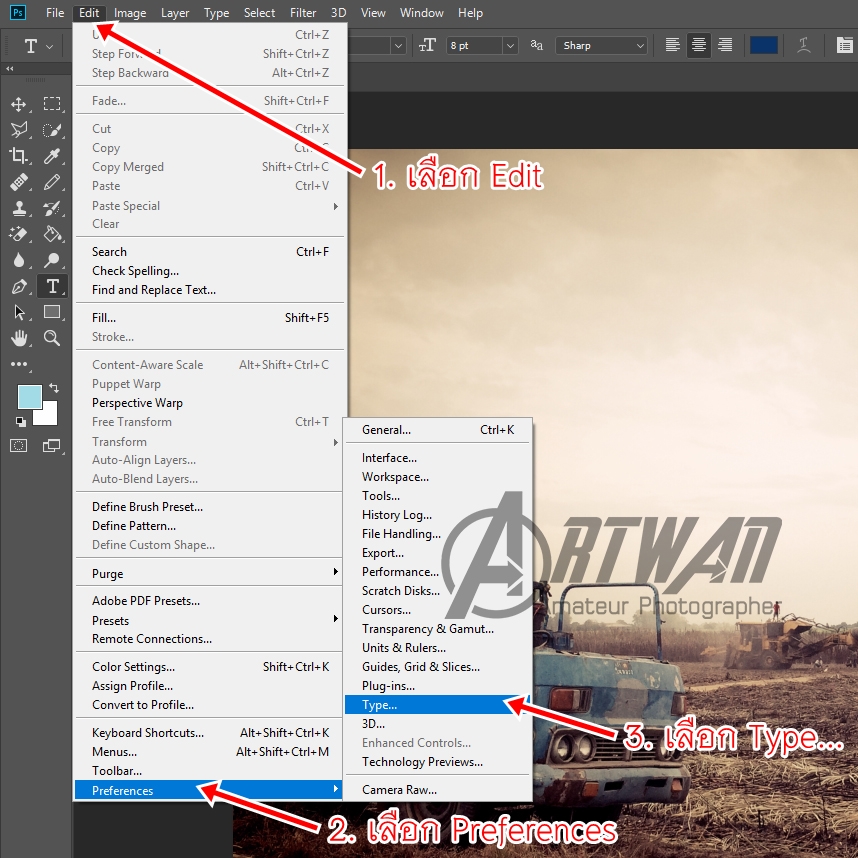This screenshot has width=858, height=858.
Task: Choose Perspective Warp entry
Action: [x=210, y=403]
